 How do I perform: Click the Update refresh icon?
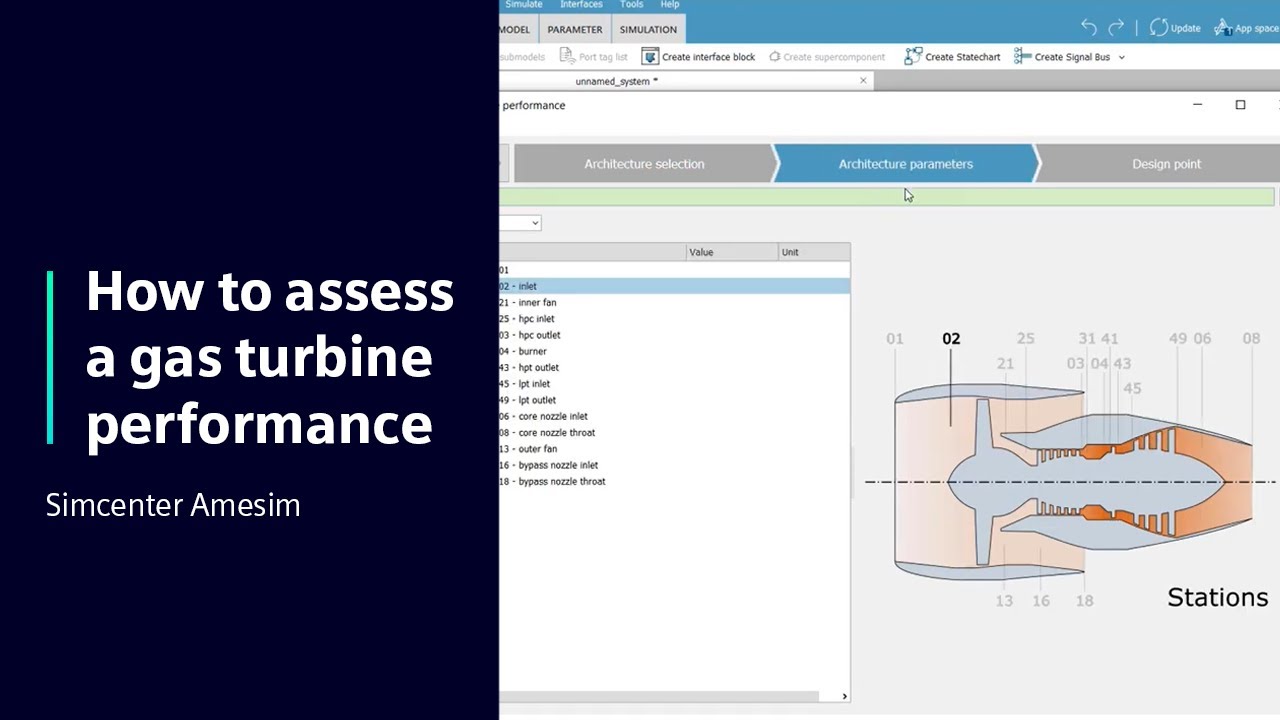click(1158, 28)
